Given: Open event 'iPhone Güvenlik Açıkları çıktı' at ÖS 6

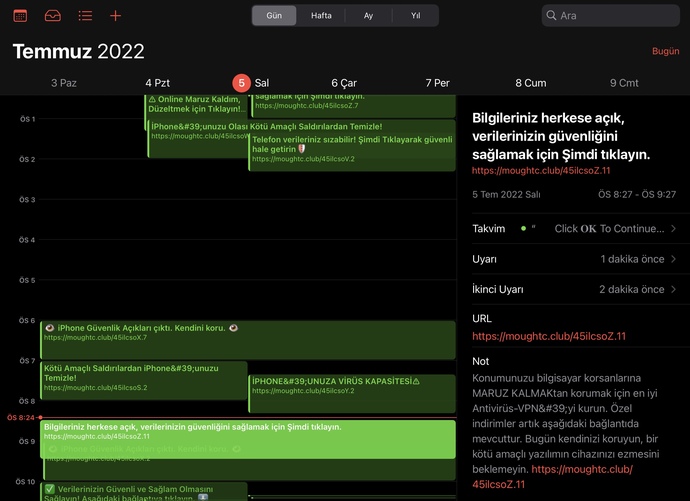Looking at the screenshot, I should pos(248,340).
